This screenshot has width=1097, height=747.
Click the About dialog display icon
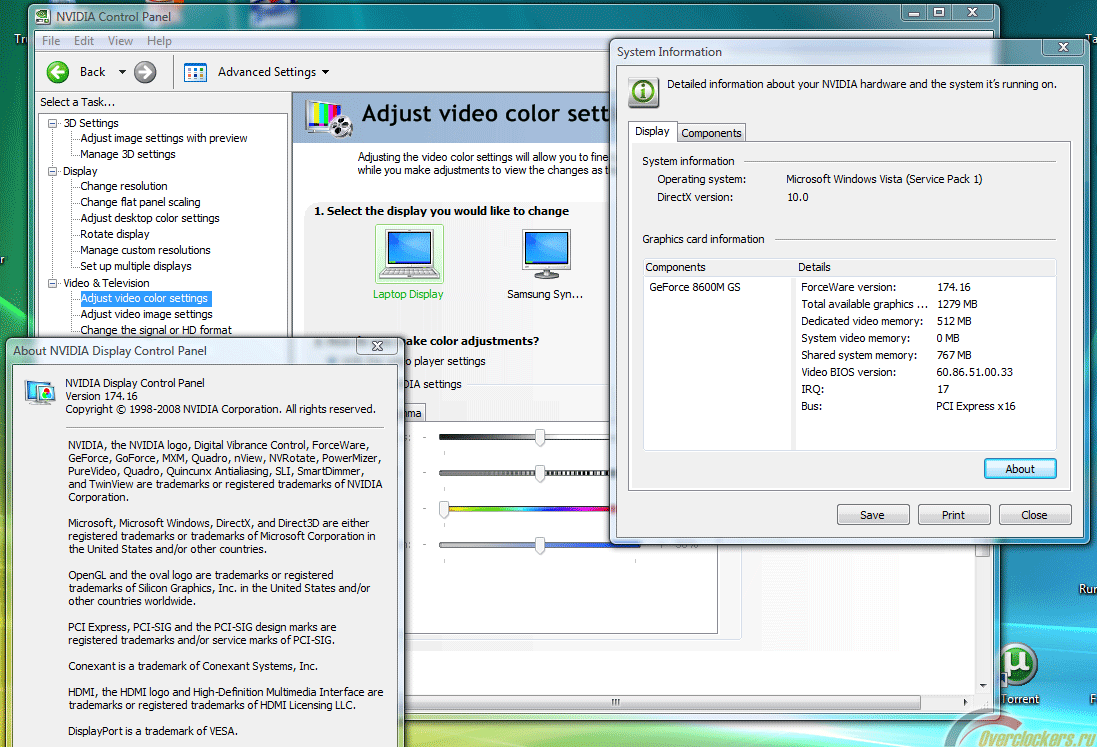click(40, 392)
